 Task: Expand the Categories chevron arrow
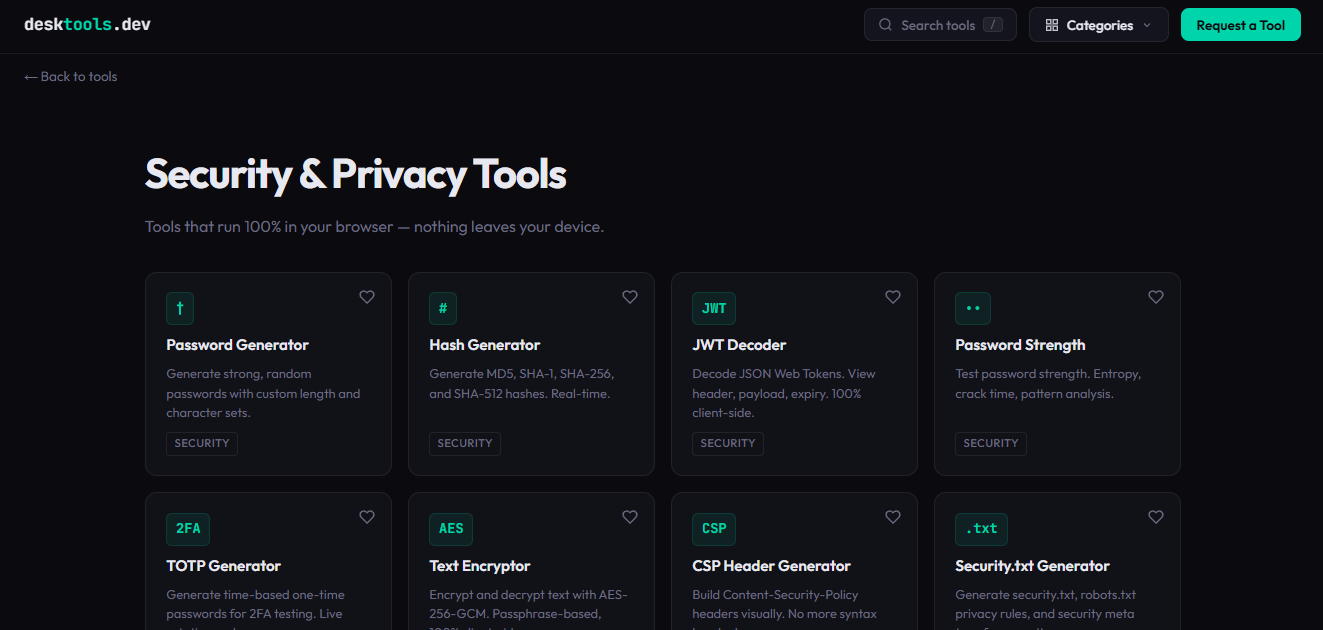tap(1145, 25)
